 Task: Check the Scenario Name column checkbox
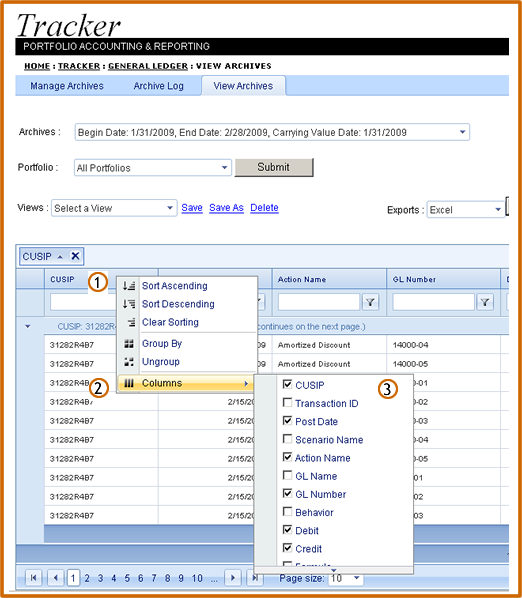point(288,439)
